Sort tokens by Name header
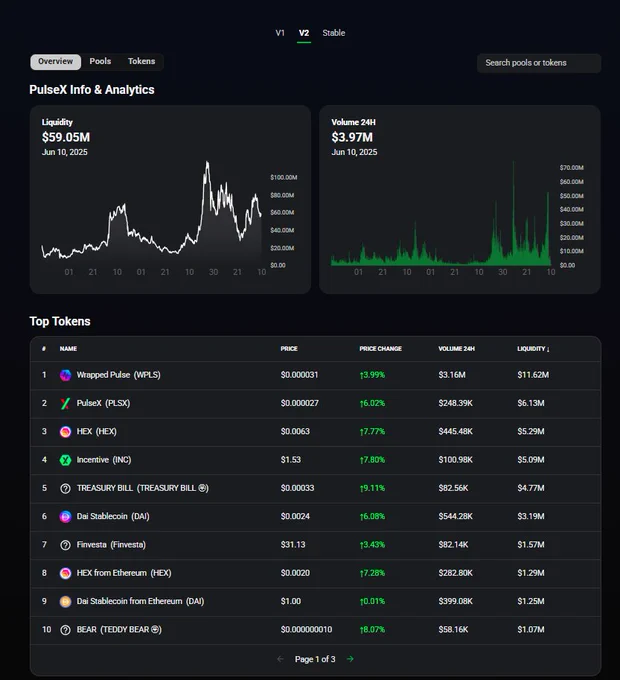This screenshot has height=680, width=620. coord(68,349)
